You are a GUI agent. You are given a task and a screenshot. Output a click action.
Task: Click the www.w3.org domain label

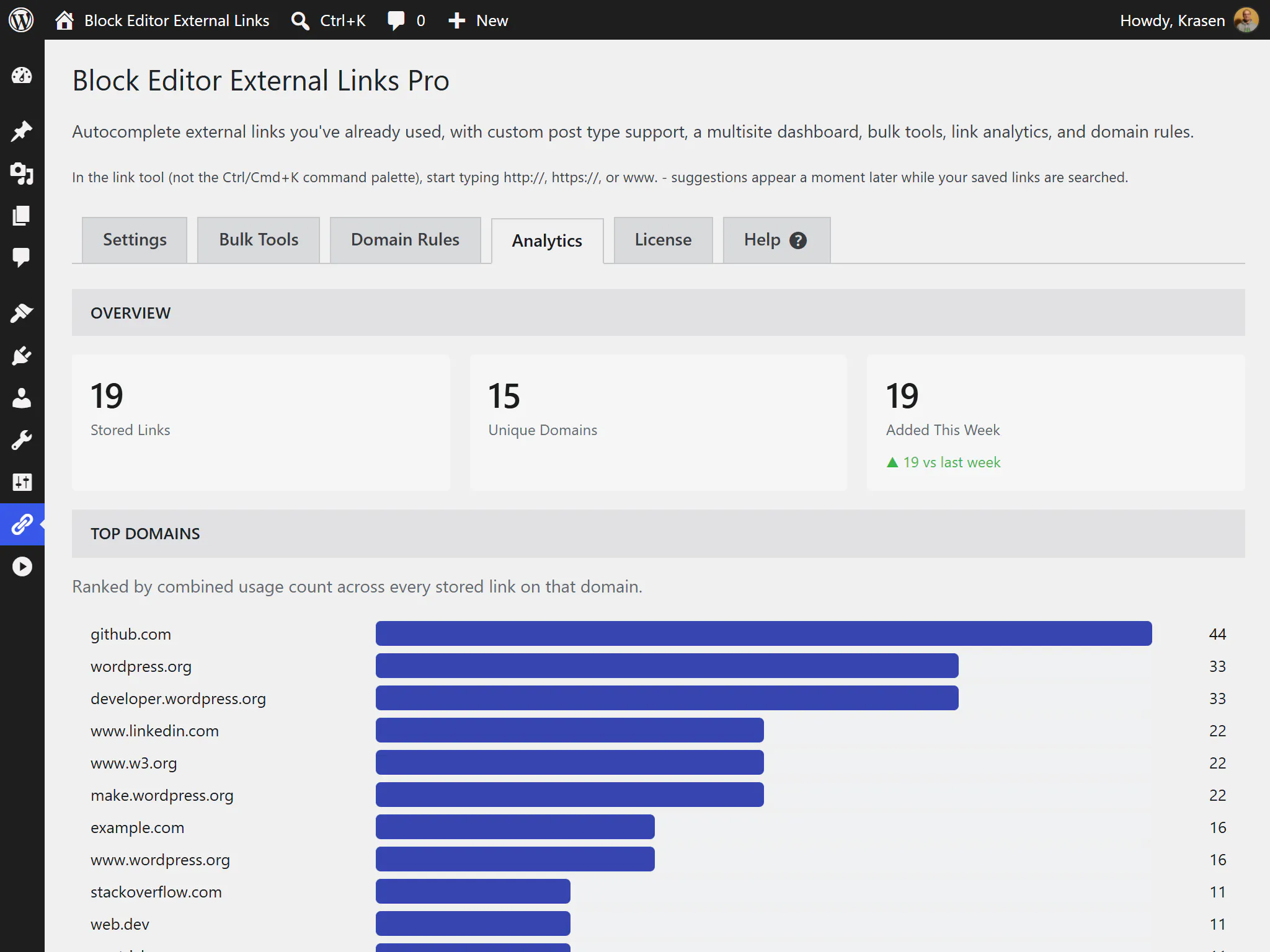[x=134, y=763]
